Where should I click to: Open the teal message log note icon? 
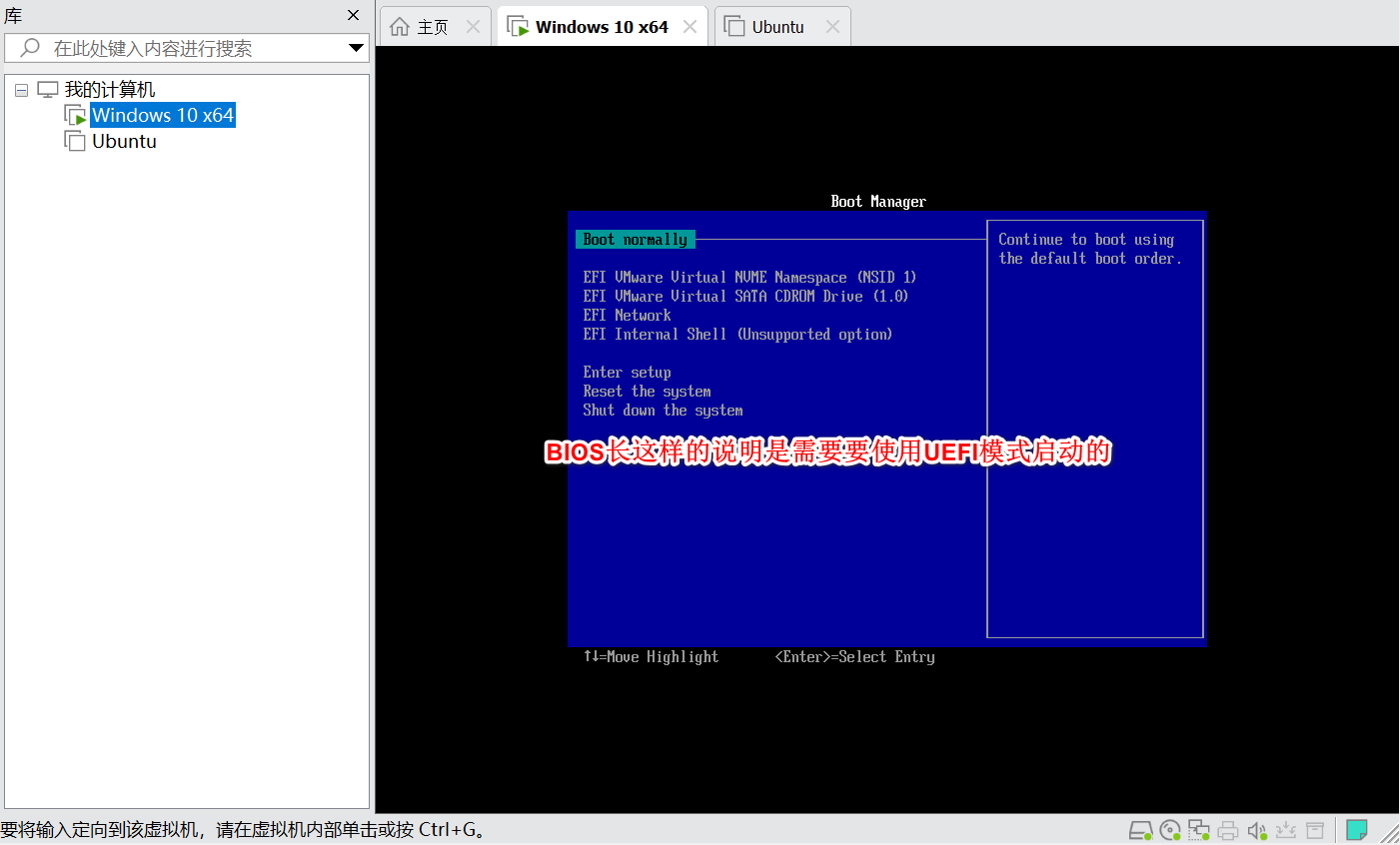pos(1357,830)
